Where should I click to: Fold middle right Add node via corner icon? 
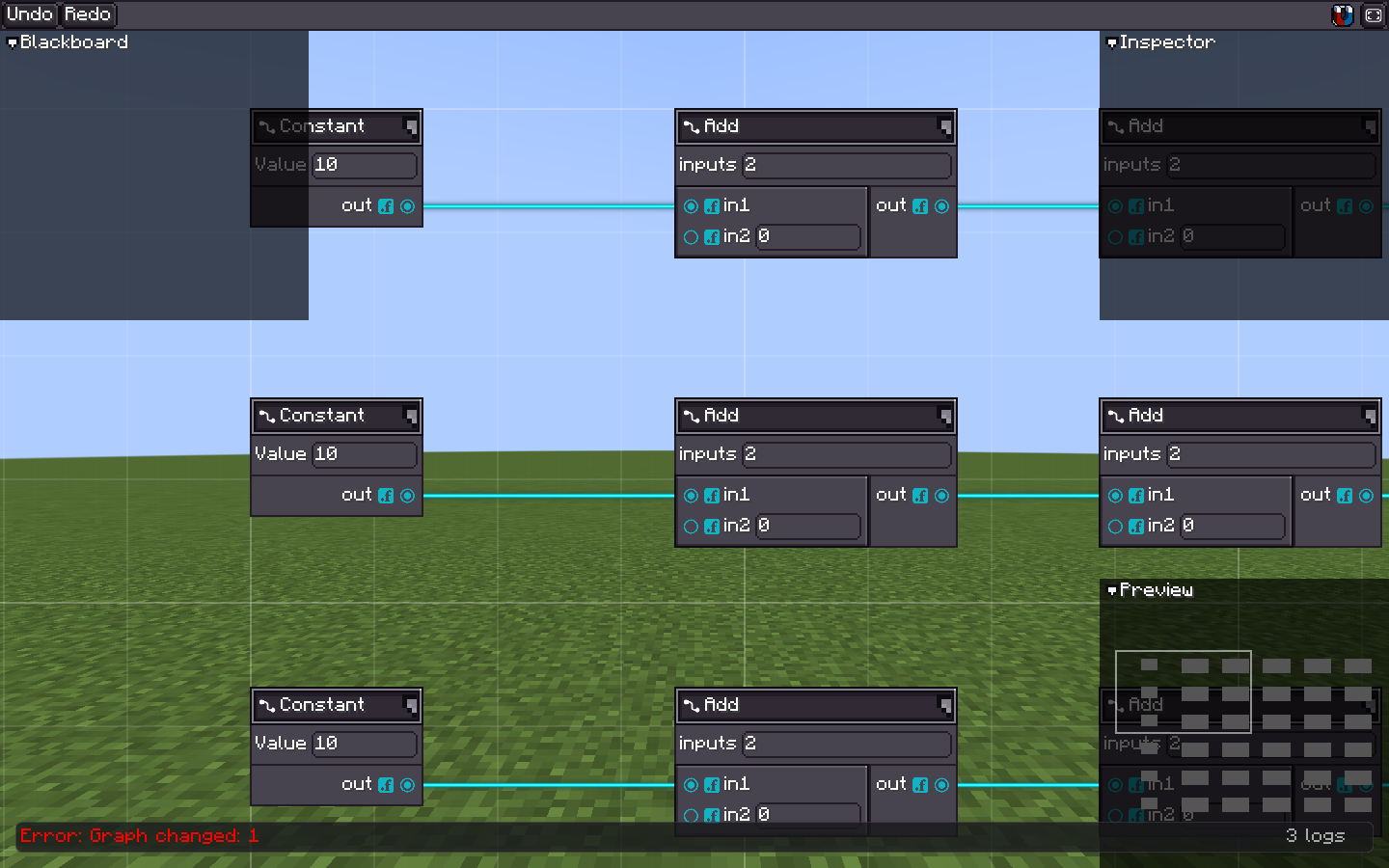click(x=1370, y=416)
